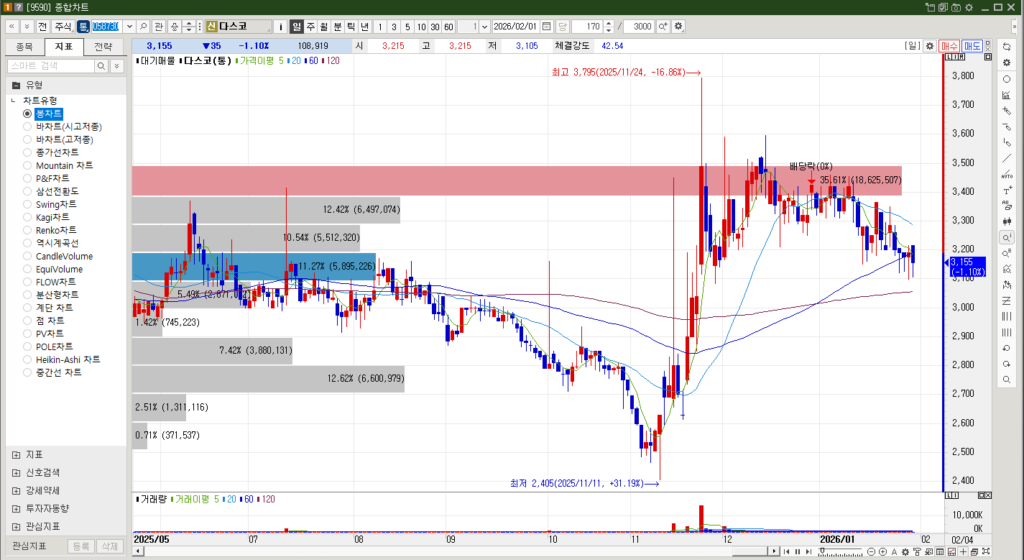Click the search icon in smart search box

[x=100, y=65]
